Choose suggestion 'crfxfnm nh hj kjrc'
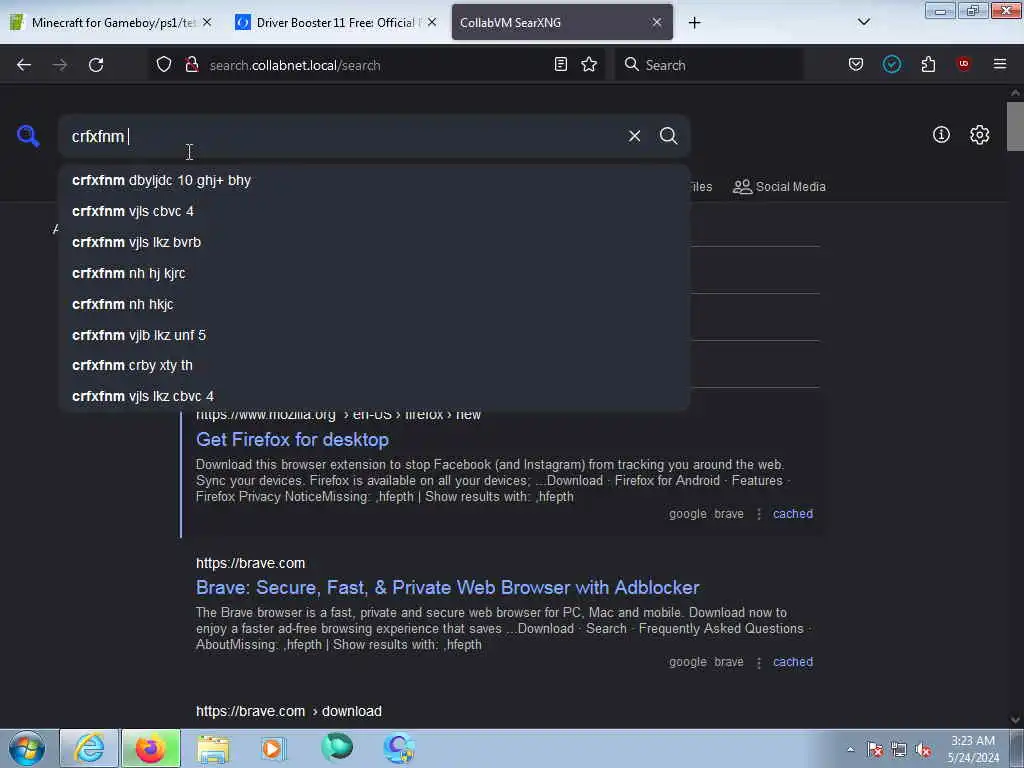The height and width of the screenshot is (768, 1024). click(x=374, y=273)
